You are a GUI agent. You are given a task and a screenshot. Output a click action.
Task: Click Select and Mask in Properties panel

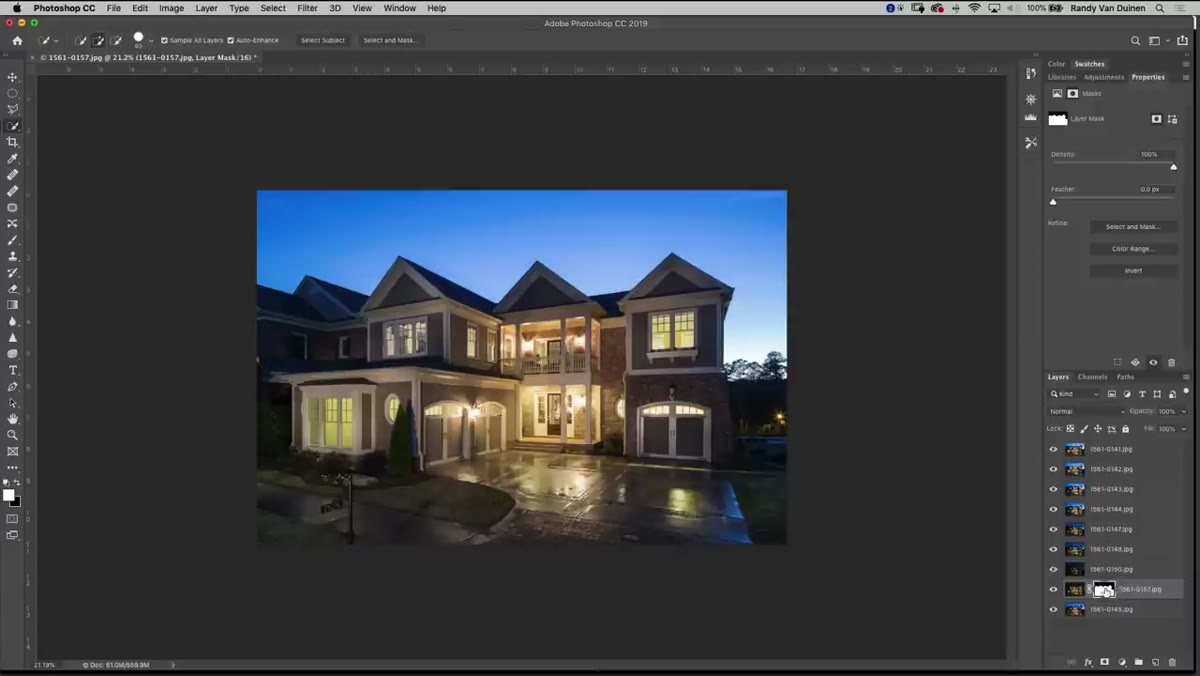pyautogui.click(x=1133, y=227)
